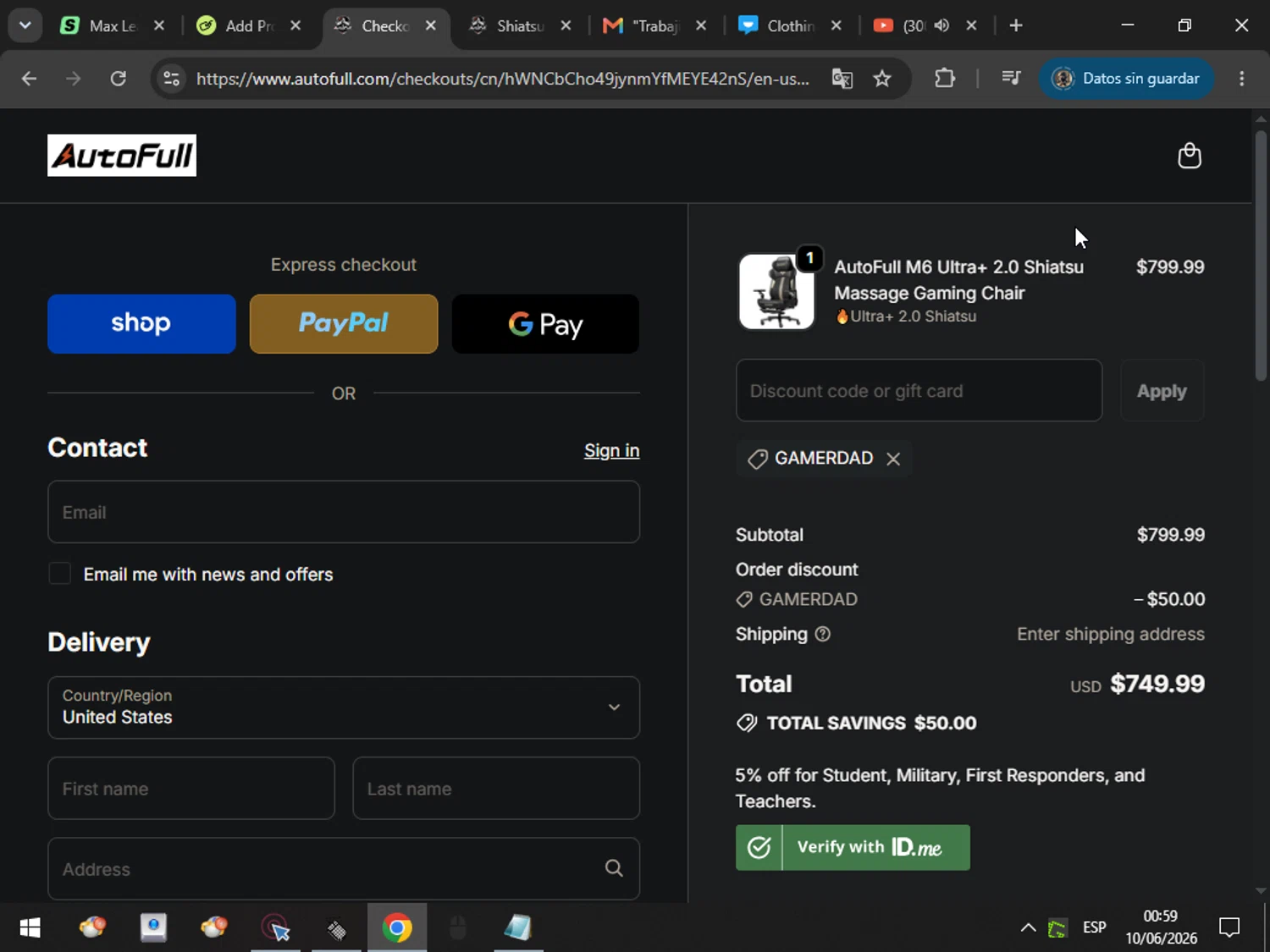The width and height of the screenshot is (1270, 952).
Task: Click the shipping info question mark icon
Action: (822, 634)
